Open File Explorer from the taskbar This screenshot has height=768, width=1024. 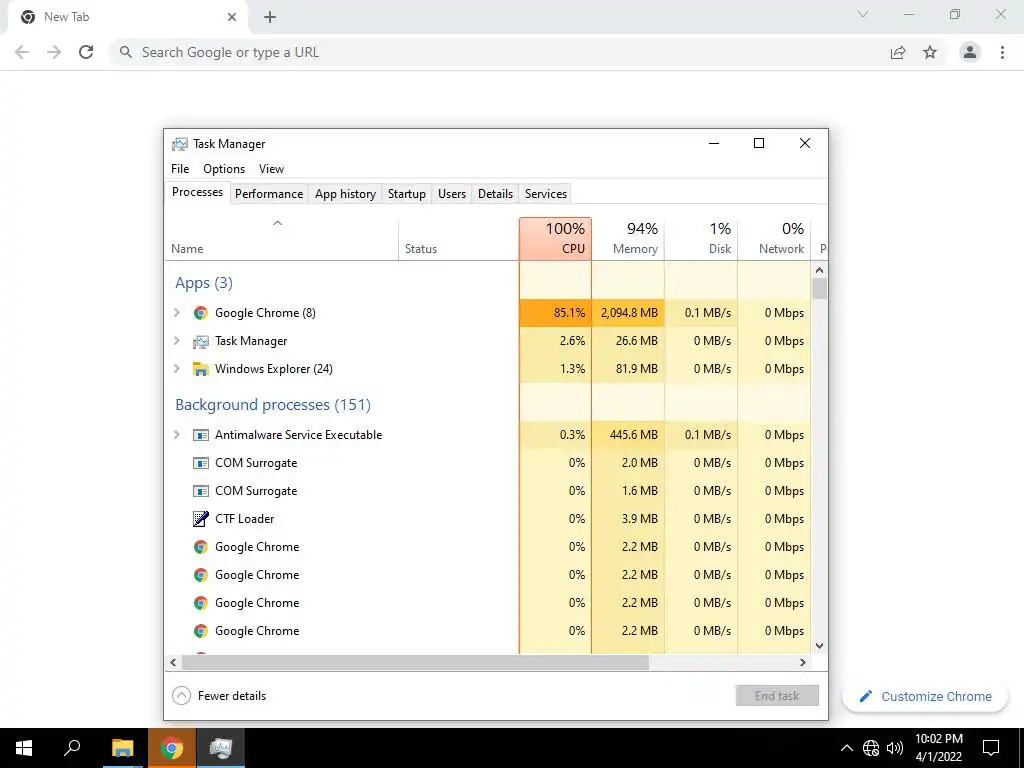coord(122,748)
